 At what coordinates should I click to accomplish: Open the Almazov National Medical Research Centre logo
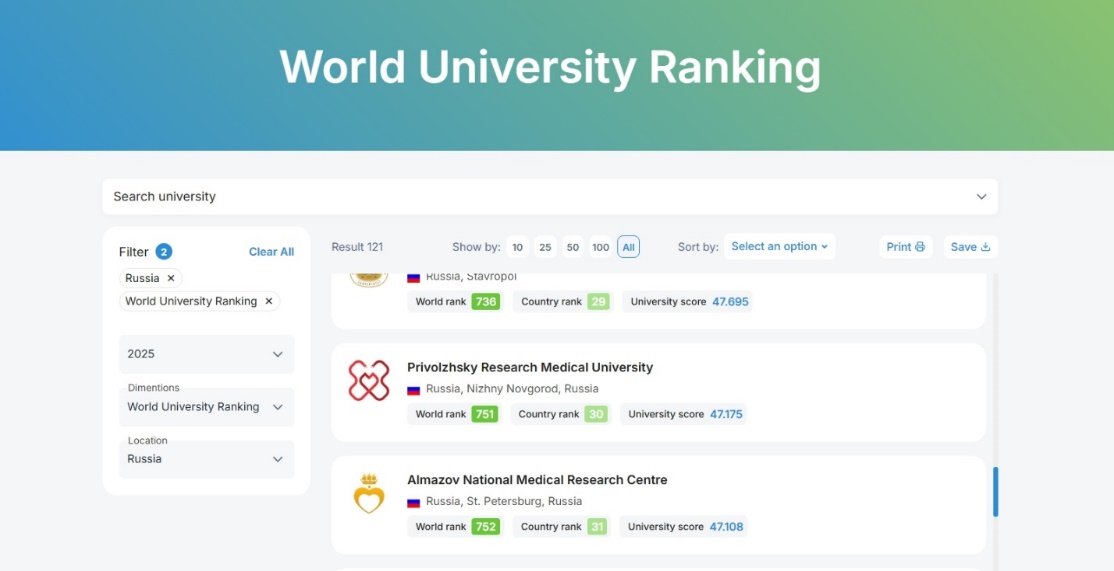369,494
